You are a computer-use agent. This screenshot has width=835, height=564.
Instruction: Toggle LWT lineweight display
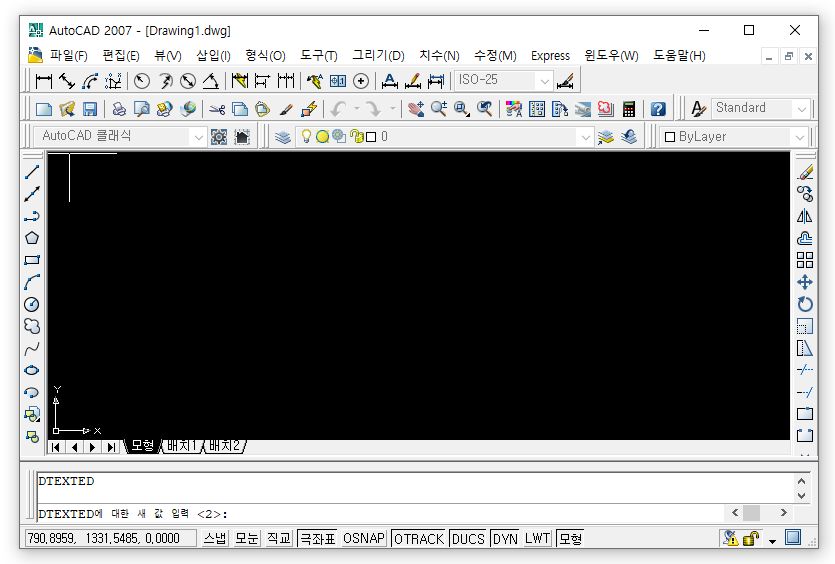(x=537, y=538)
